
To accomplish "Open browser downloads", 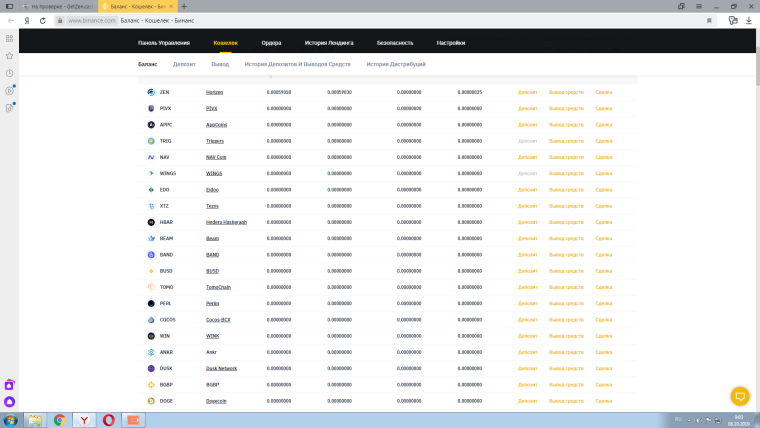I will click(x=749, y=20).
